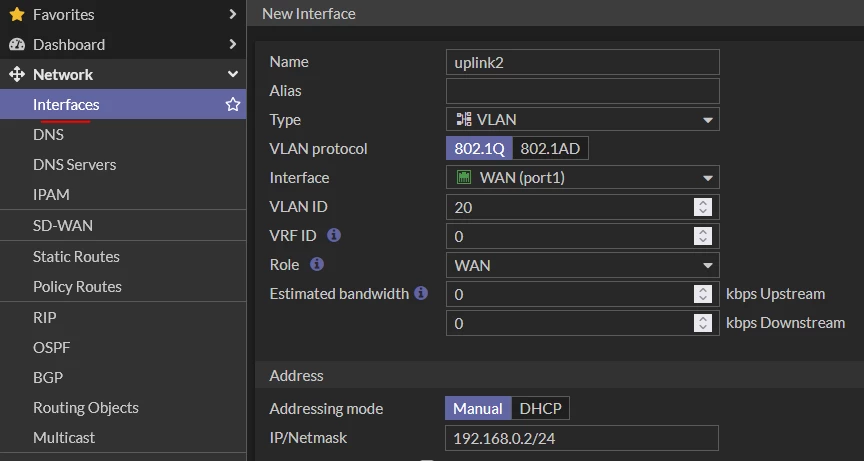Toggle favorite star on Interfaces
Screen dimensions: 864x461
point(233,104)
